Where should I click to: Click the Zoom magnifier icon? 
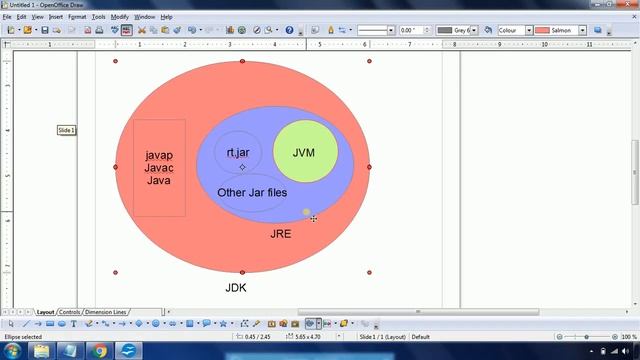click(269, 30)
